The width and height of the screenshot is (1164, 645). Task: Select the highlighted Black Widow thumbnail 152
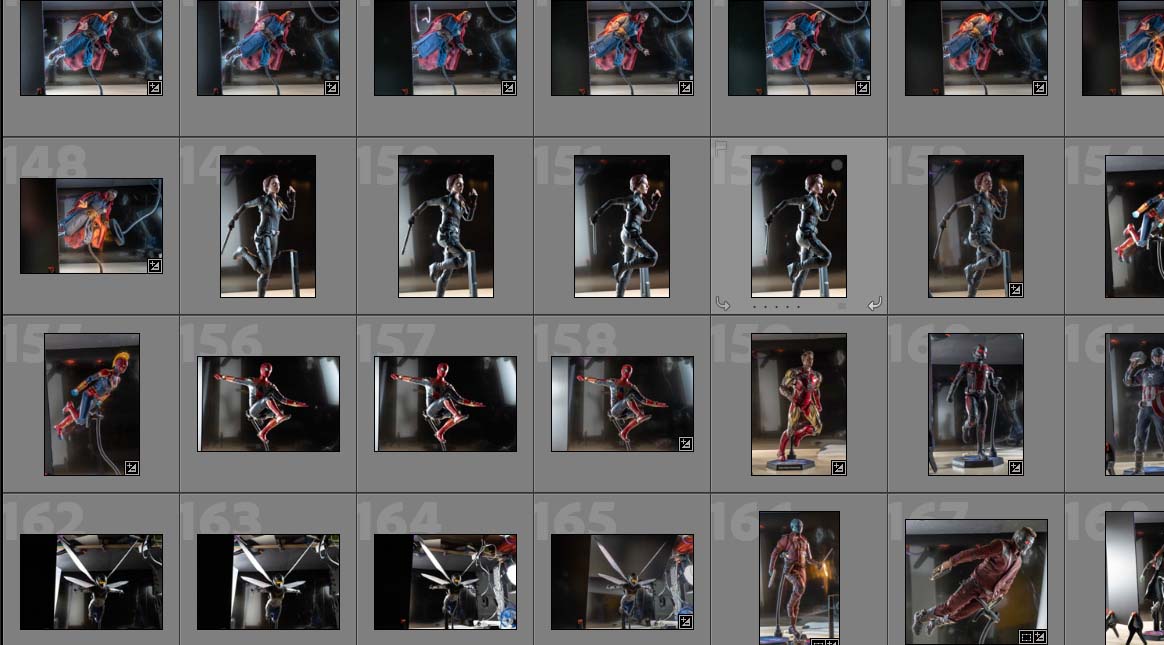[799, 226]
